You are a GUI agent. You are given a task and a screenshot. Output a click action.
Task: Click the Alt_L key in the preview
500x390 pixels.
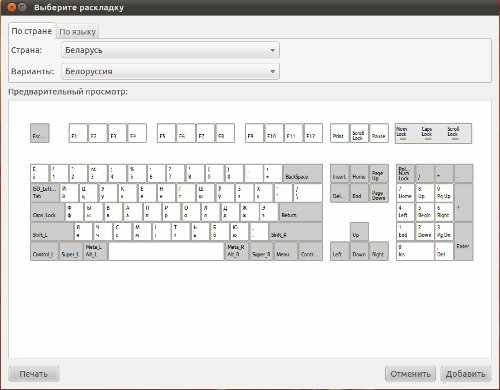coord(96,251)
